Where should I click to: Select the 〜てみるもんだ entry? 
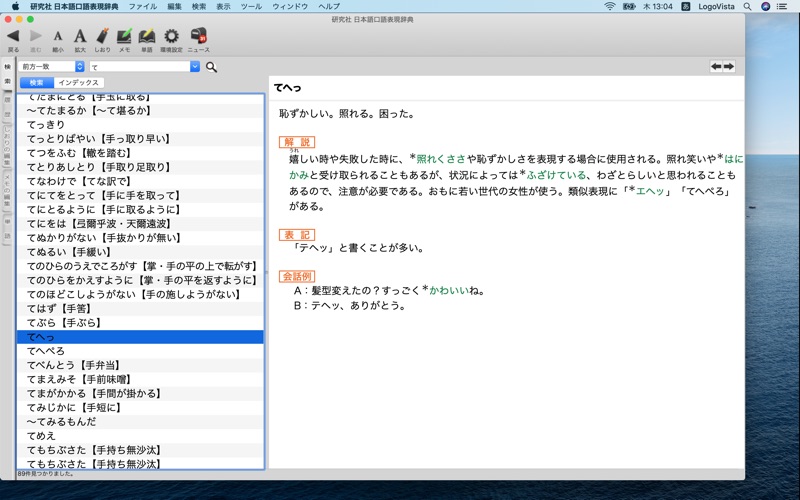[140, 422]
